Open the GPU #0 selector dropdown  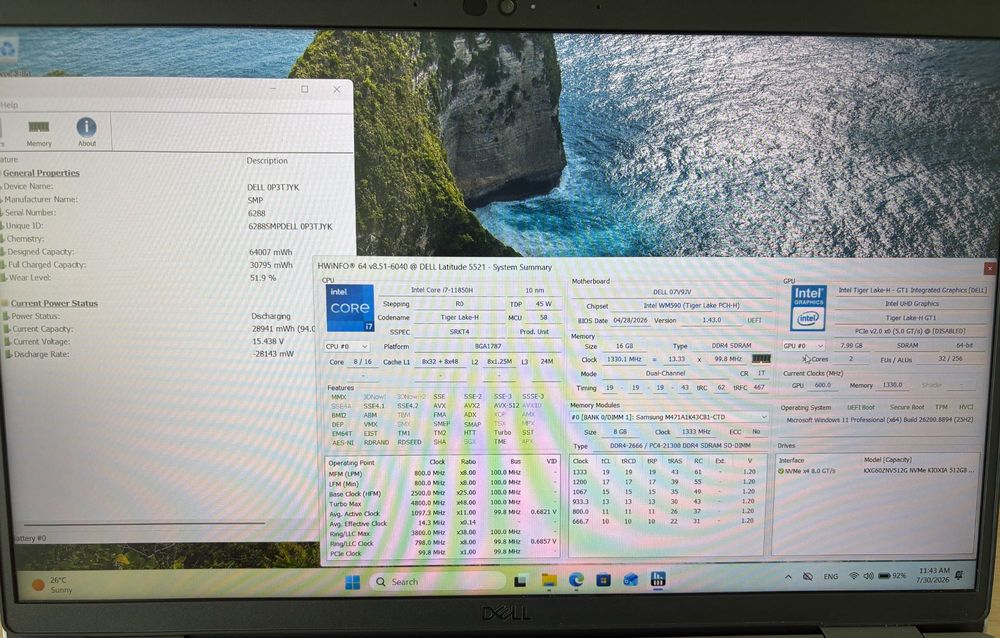tap(804, 346)
